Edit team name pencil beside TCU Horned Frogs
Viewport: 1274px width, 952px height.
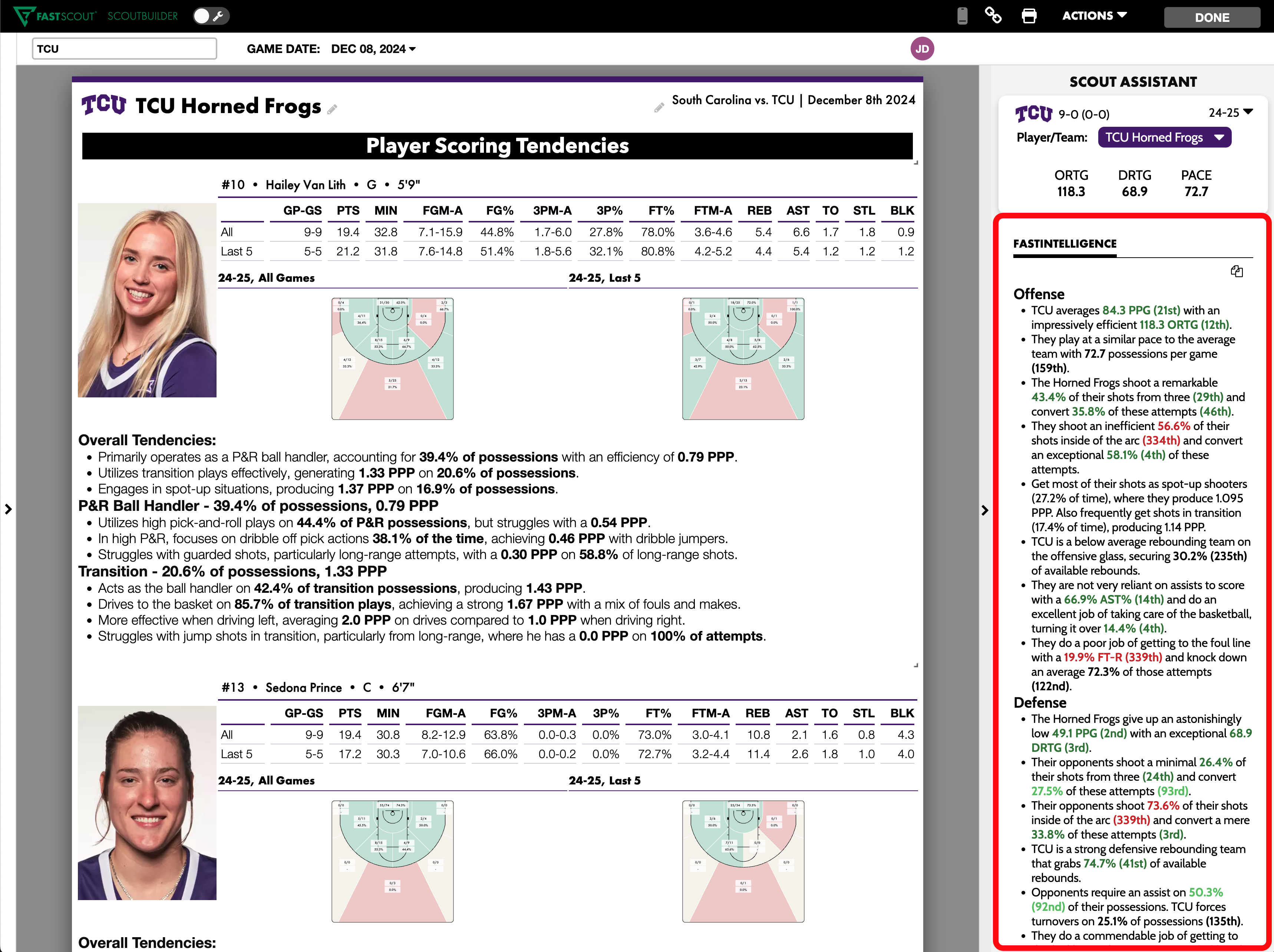[332, 109]
